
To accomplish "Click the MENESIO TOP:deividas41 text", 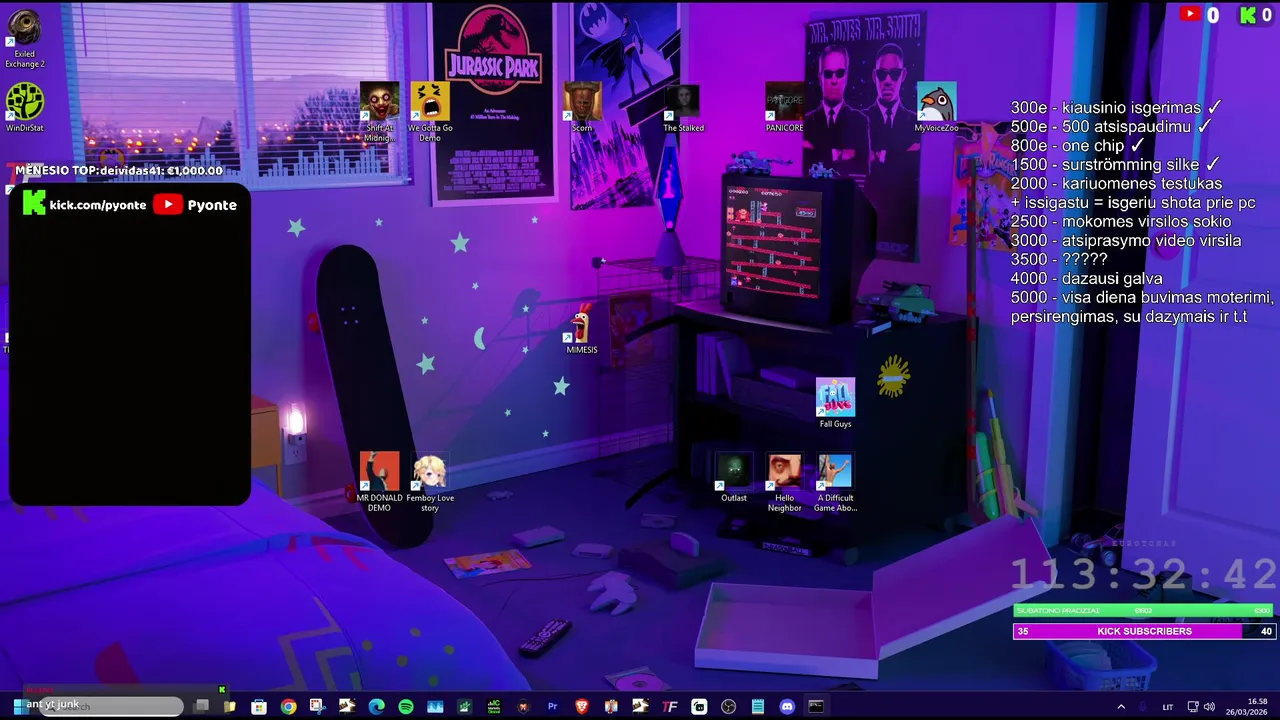I will [119, 171].
